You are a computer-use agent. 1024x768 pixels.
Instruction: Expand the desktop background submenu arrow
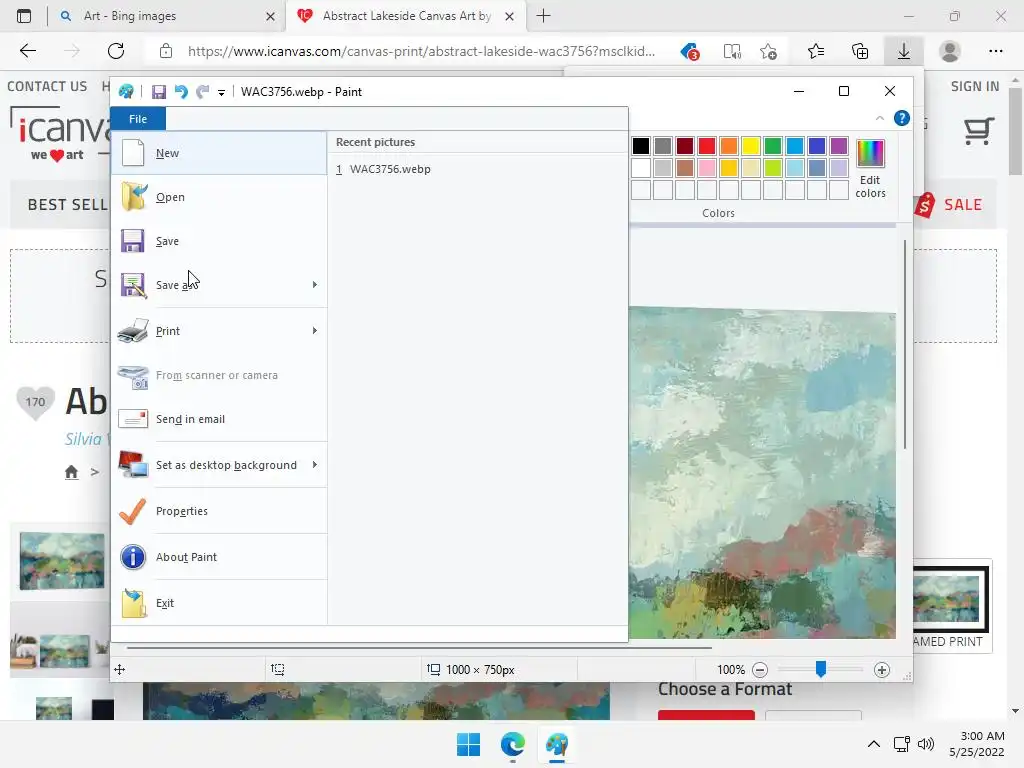[x=315, y=465]
